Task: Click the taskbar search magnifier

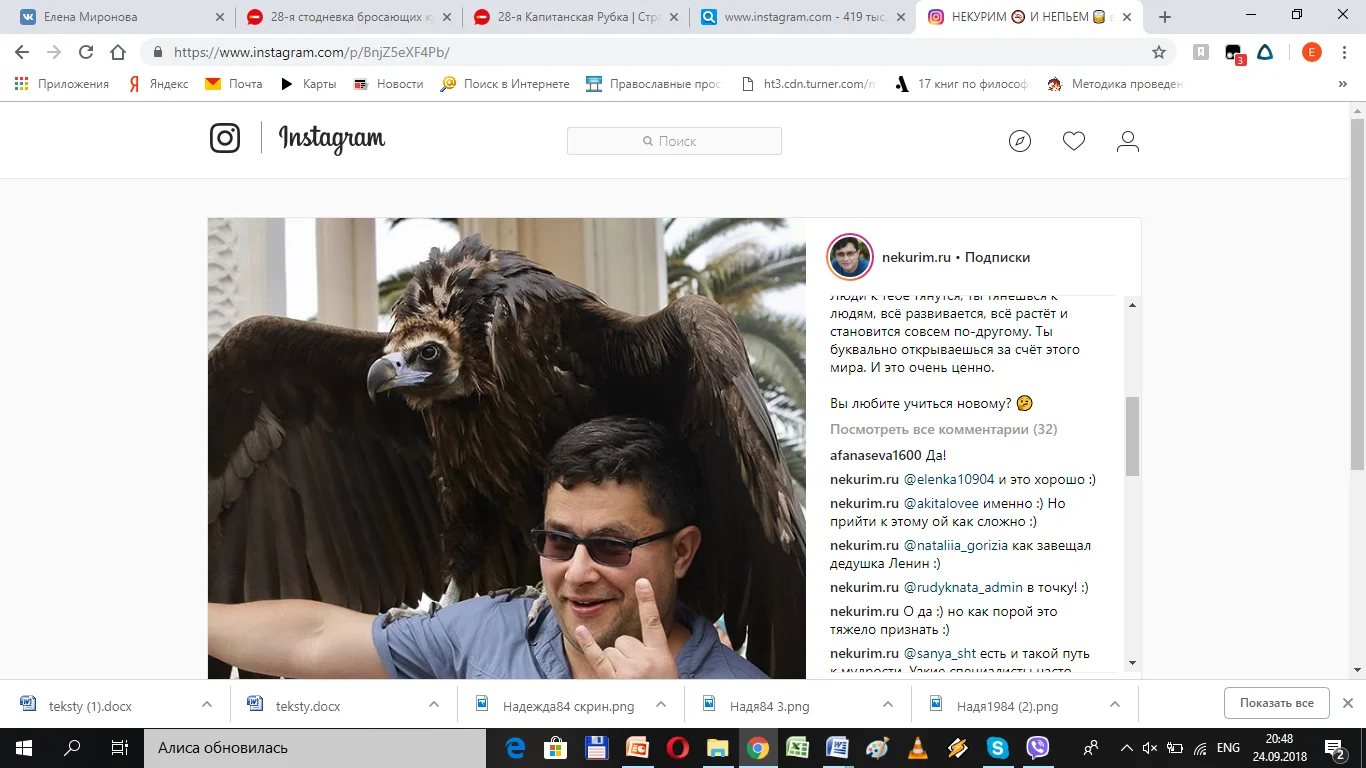Action: [72, 748]
